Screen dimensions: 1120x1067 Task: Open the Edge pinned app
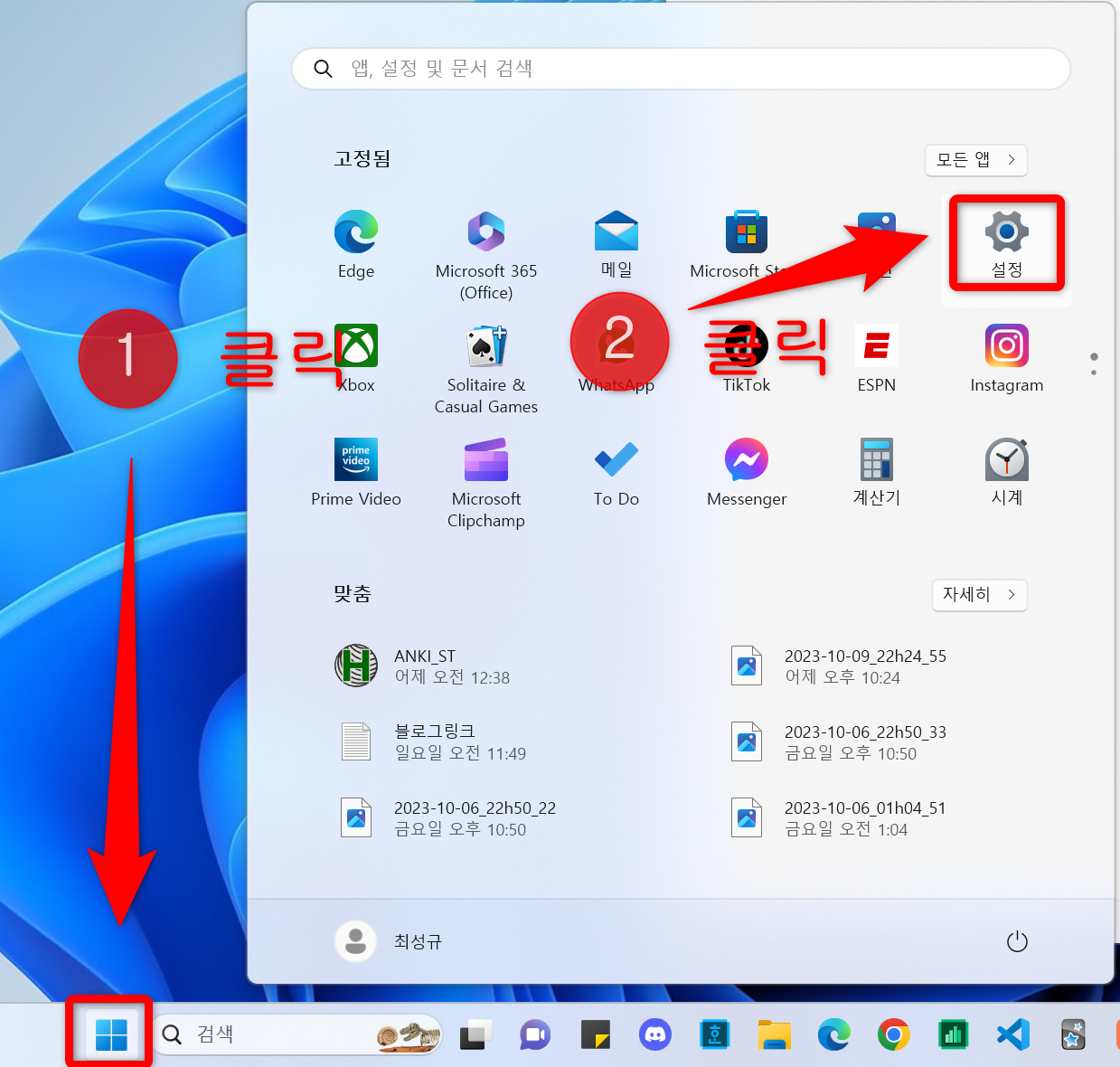tap(356, 244)
